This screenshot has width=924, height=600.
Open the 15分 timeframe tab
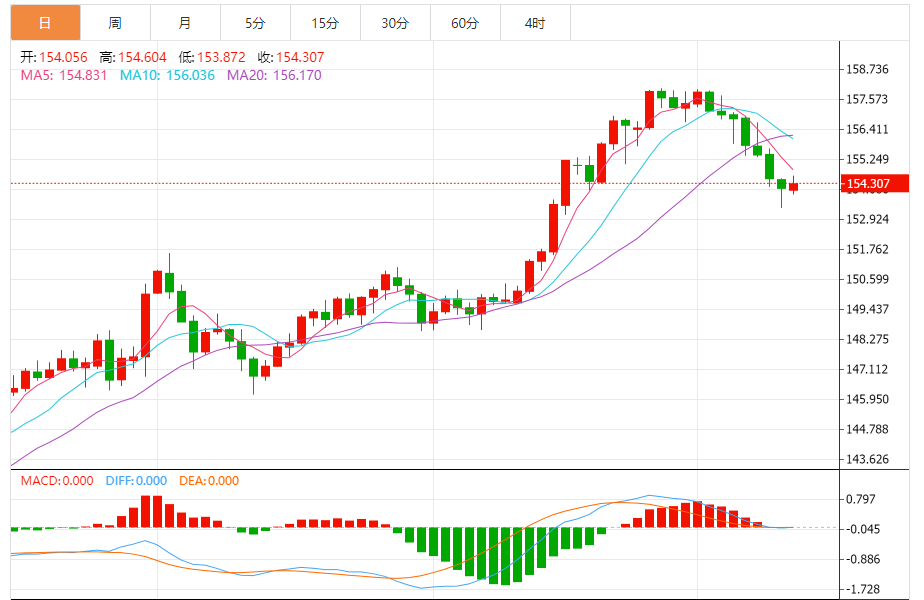point(325,23)
